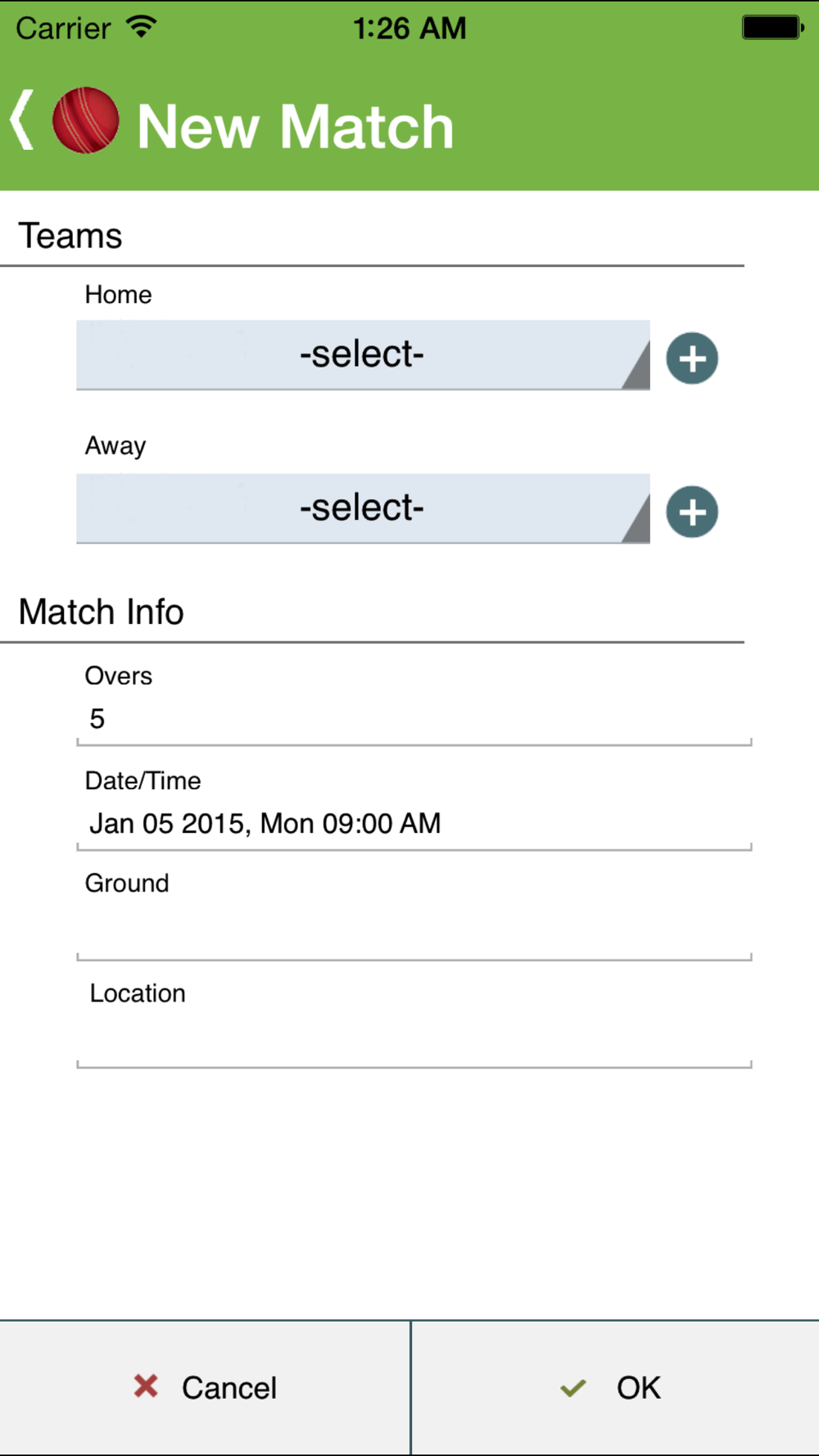Open the Away team select dropdown

tap(363, 509)
